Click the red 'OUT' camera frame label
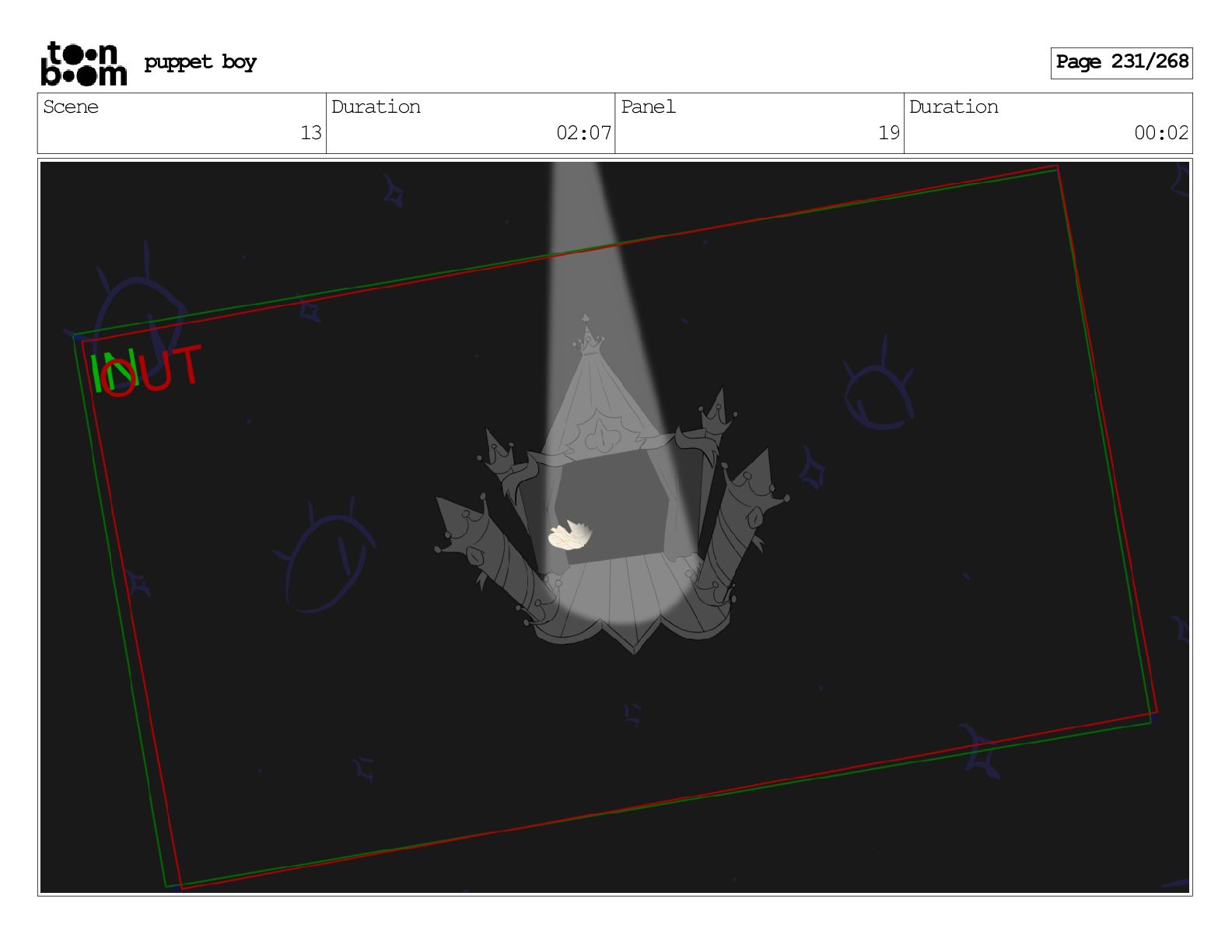 pos(152,370)
